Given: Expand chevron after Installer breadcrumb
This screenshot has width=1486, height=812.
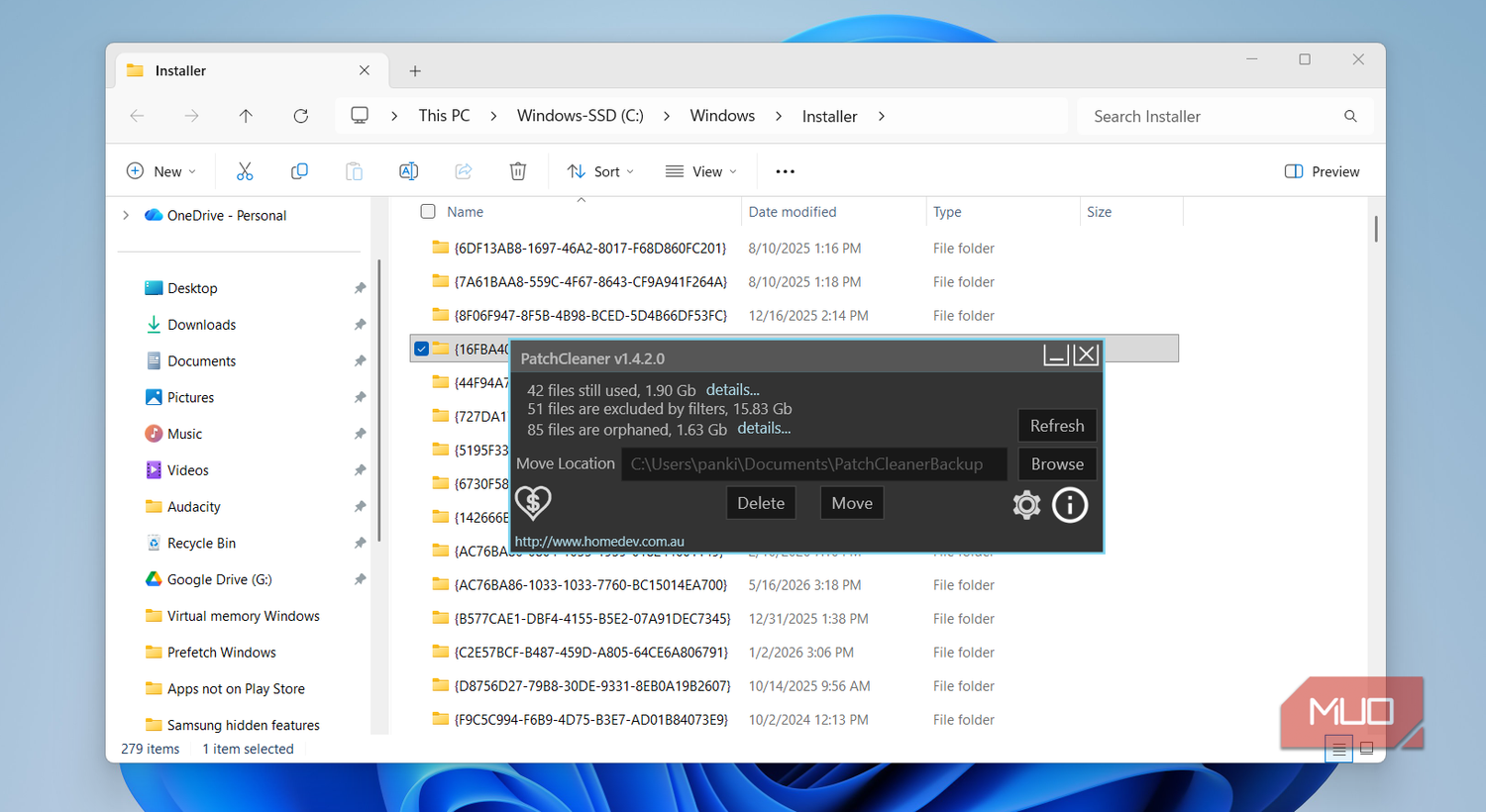Looking at the screenshot, I should click(x=881, y=116).
